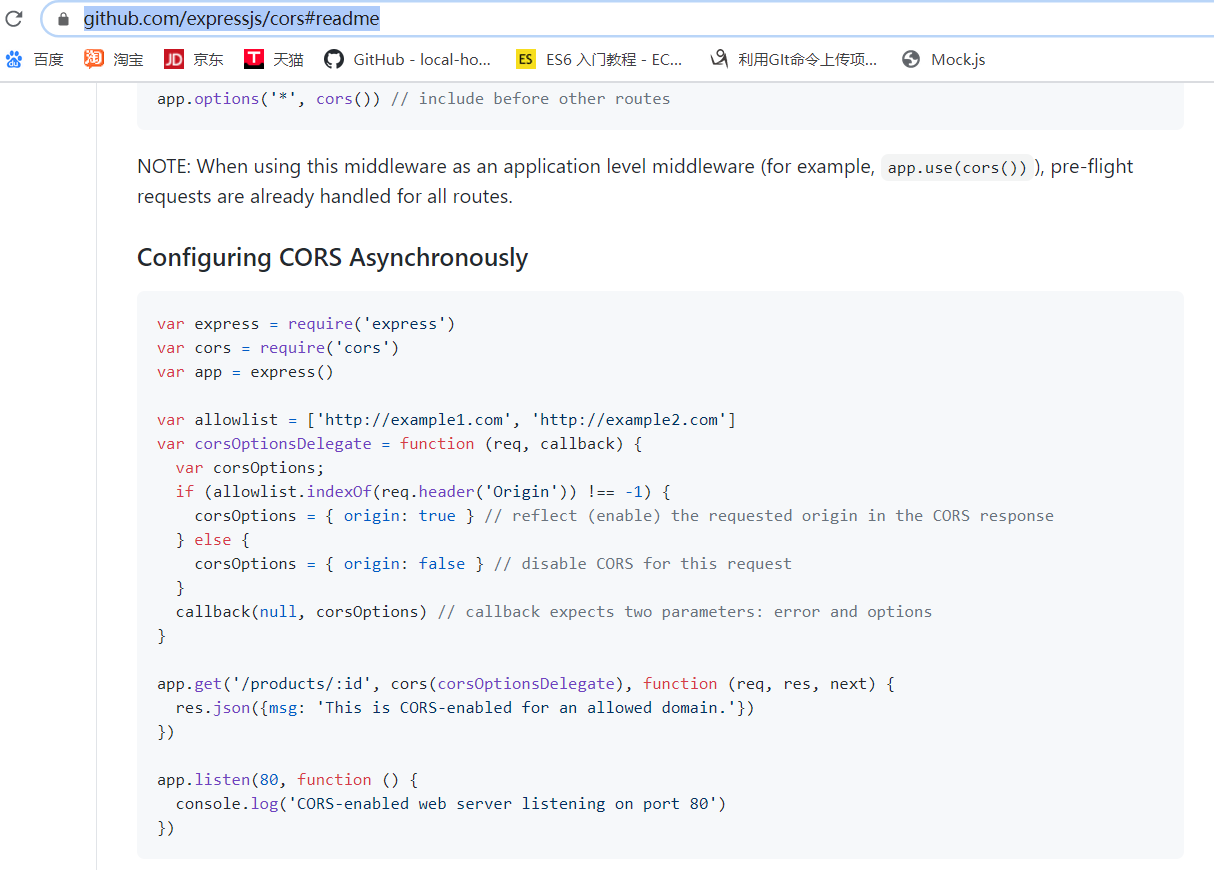Click the GitHub octocat bookmark icon
The image size is (1214, 870).
(334, 60)
